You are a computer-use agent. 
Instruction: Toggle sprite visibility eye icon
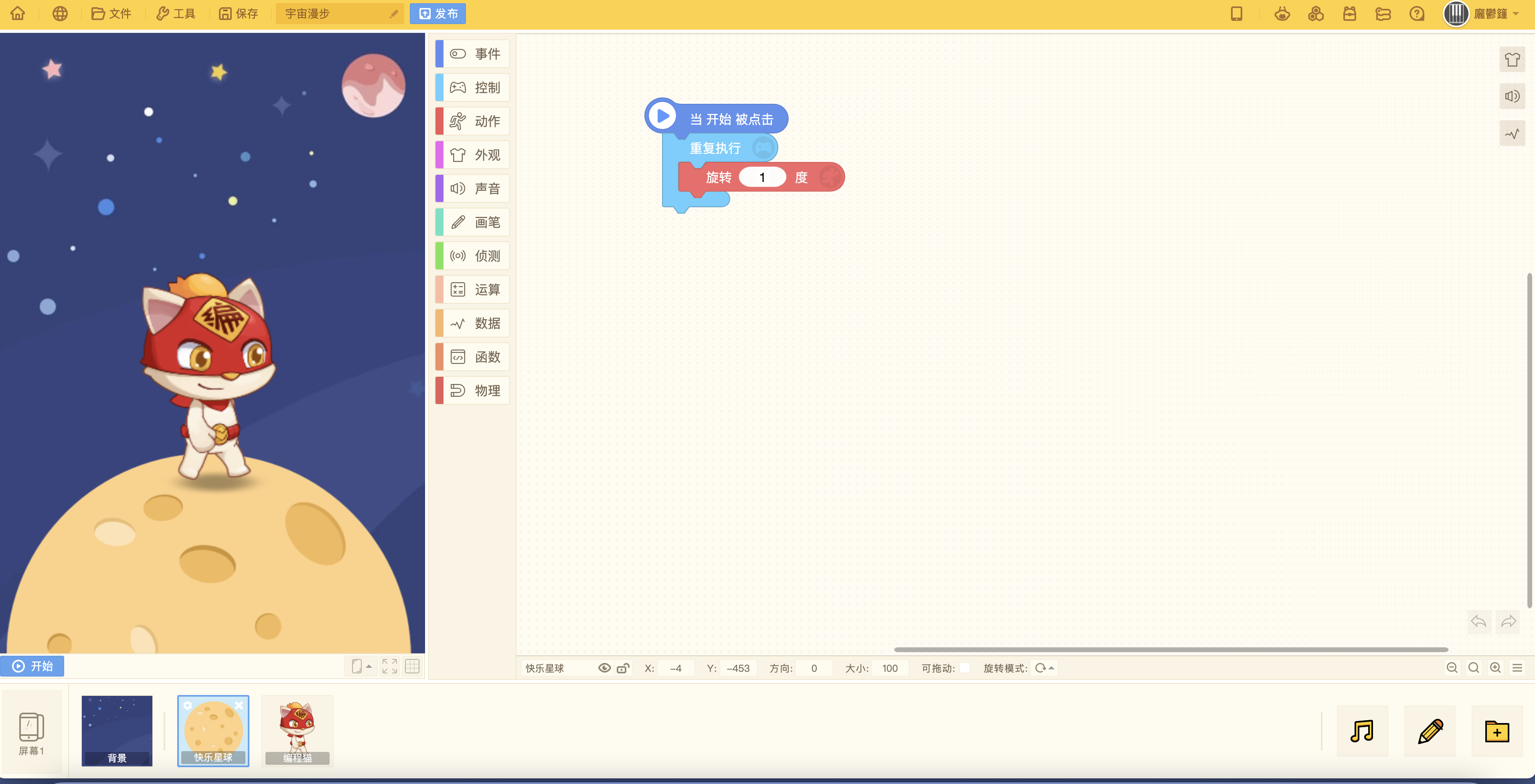coord(604,668)
